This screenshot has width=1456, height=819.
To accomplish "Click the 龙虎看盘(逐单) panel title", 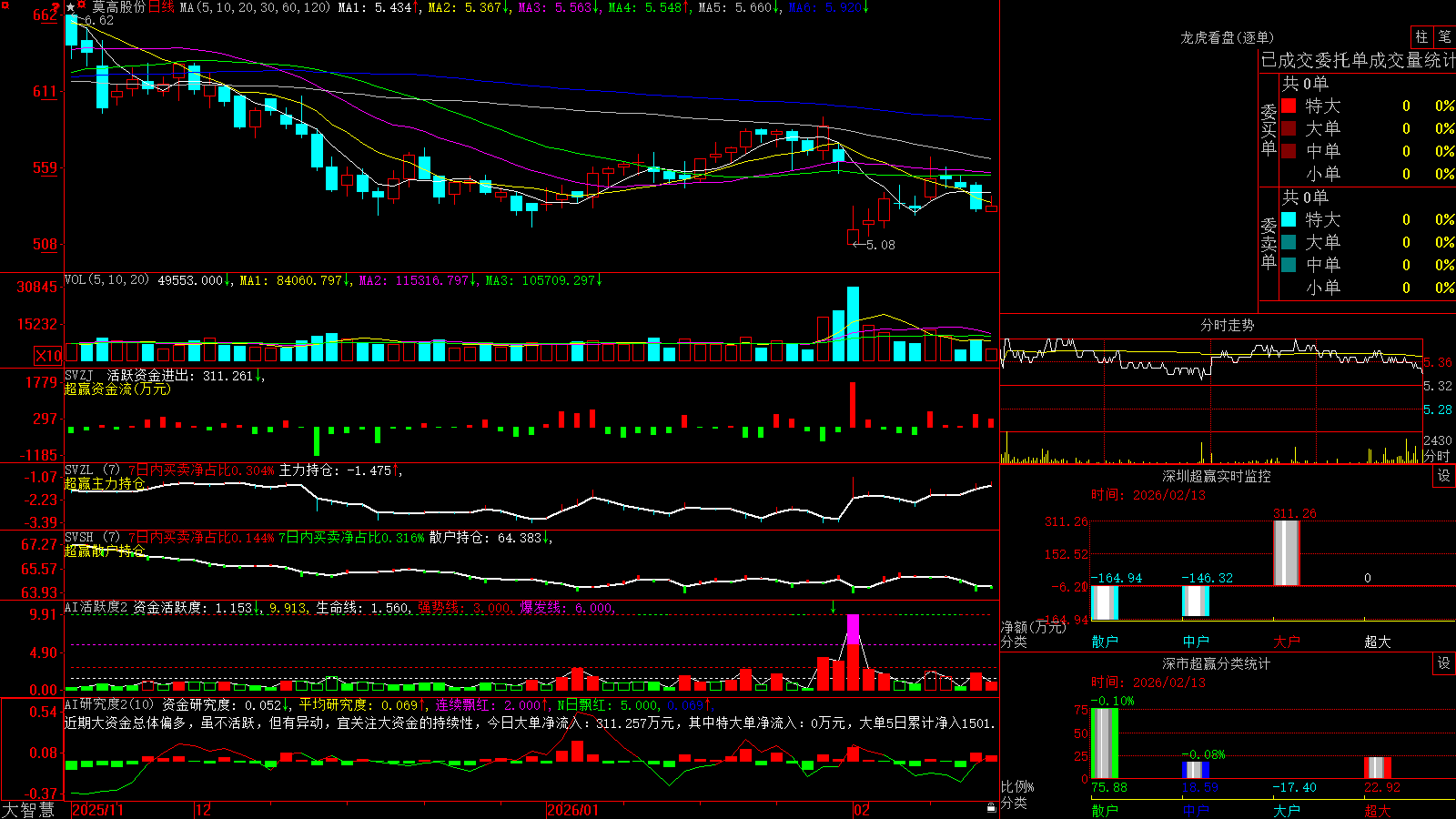I will 1227,37.
